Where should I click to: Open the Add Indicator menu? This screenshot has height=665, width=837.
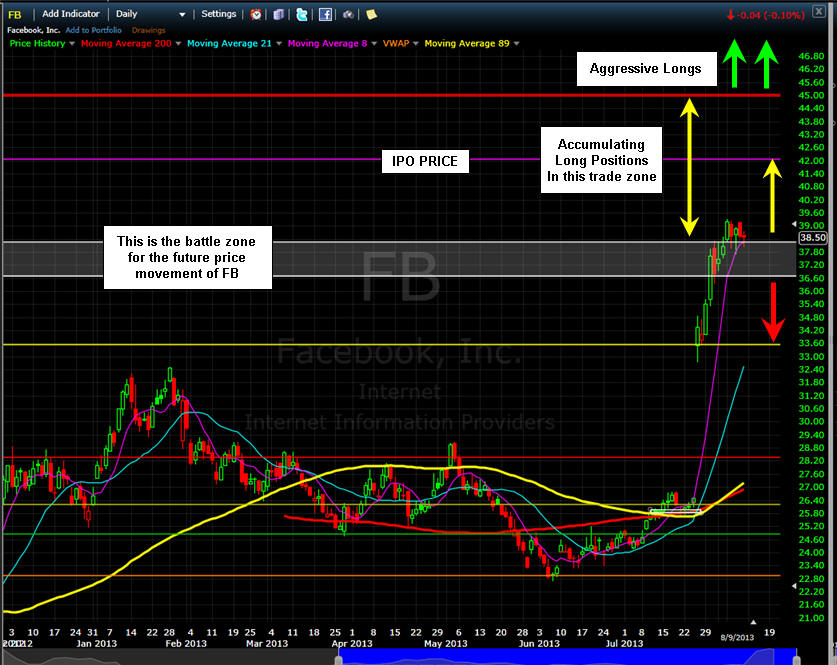tap(70, 14)
